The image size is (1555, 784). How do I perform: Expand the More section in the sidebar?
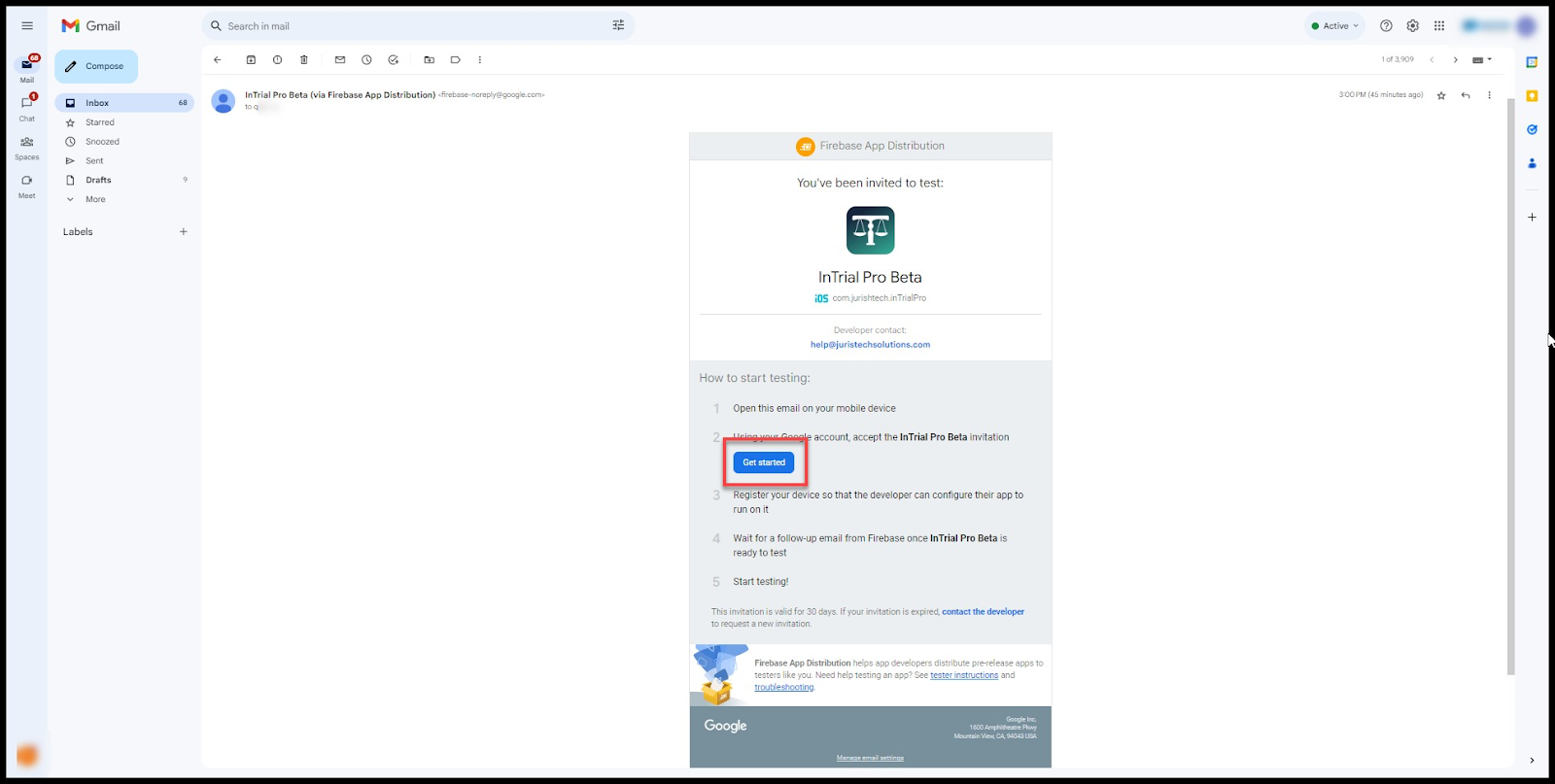[95, 199]
